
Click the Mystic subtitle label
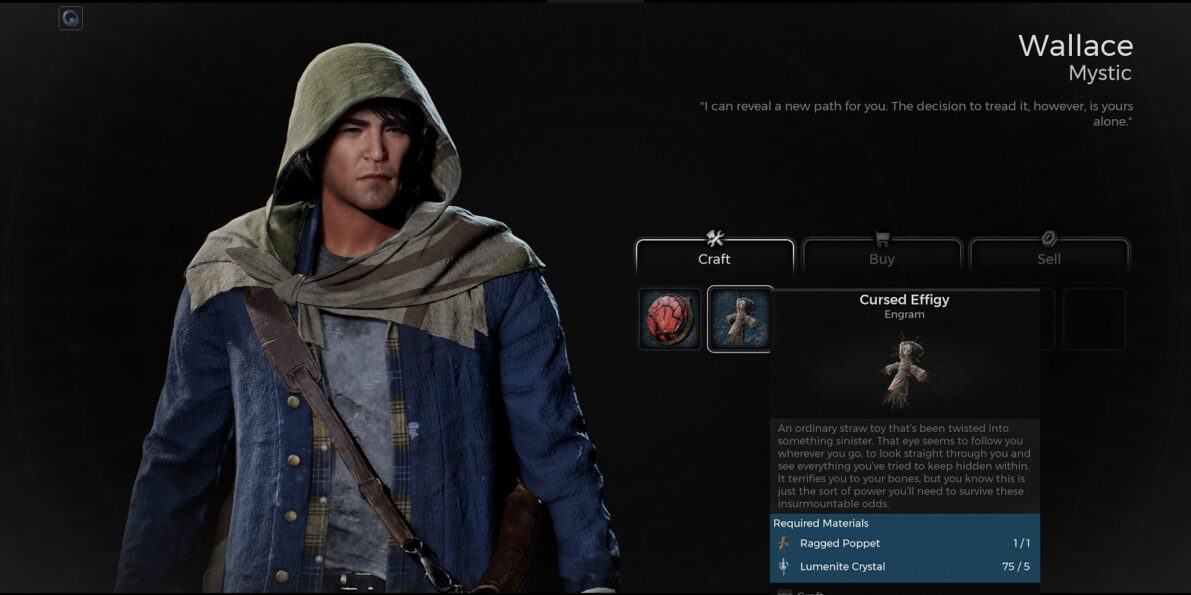pos(1100,74)
